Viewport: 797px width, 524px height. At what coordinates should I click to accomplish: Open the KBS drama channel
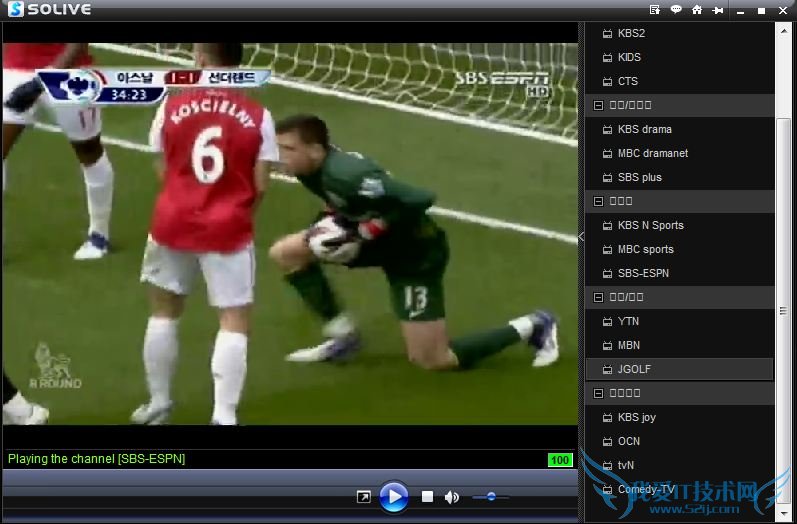[x=679, y=129]
